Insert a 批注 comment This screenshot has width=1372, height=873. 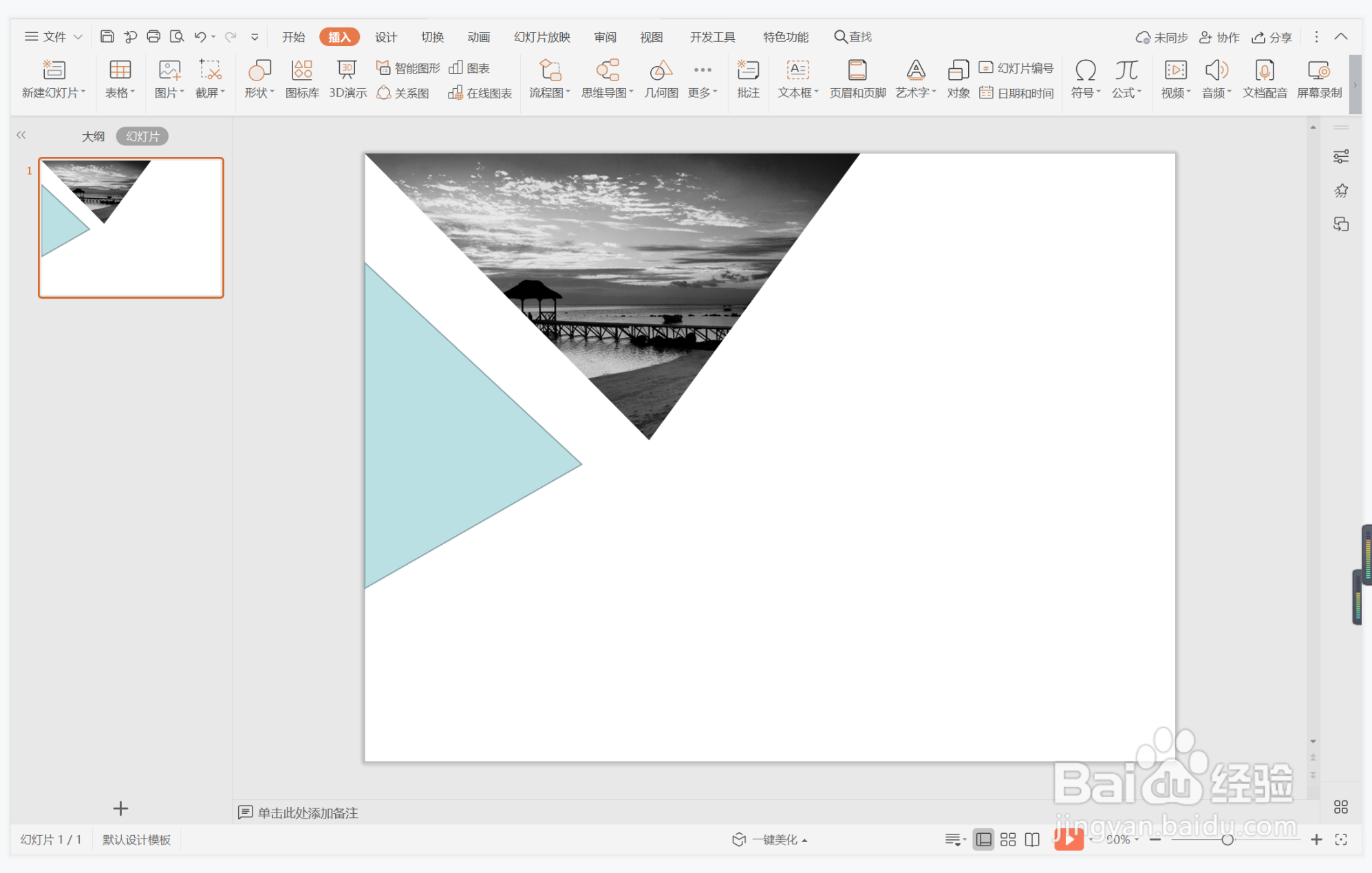pos(748,78)
